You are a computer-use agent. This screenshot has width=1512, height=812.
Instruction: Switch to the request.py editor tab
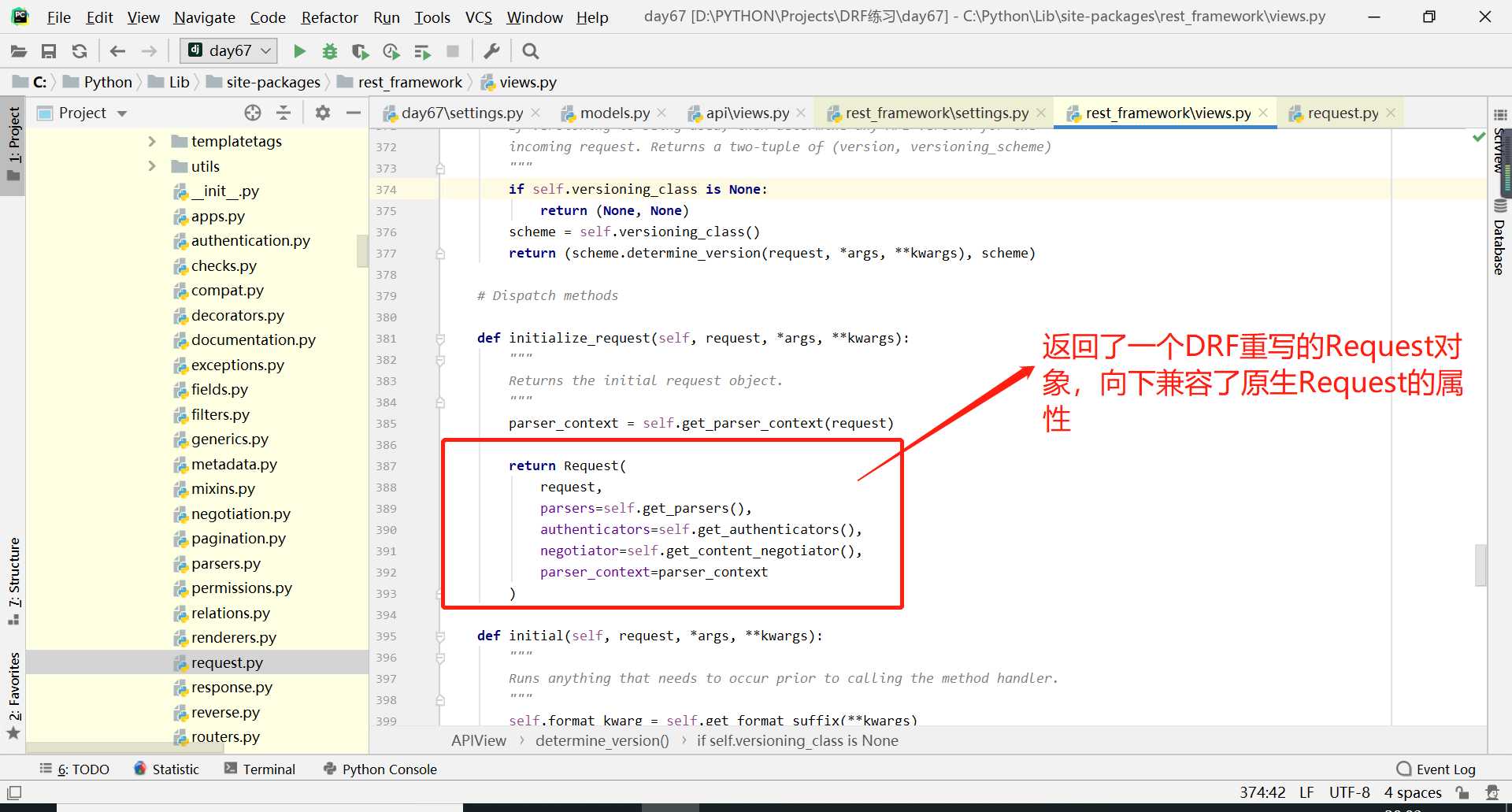click(x=1343, y=113)
